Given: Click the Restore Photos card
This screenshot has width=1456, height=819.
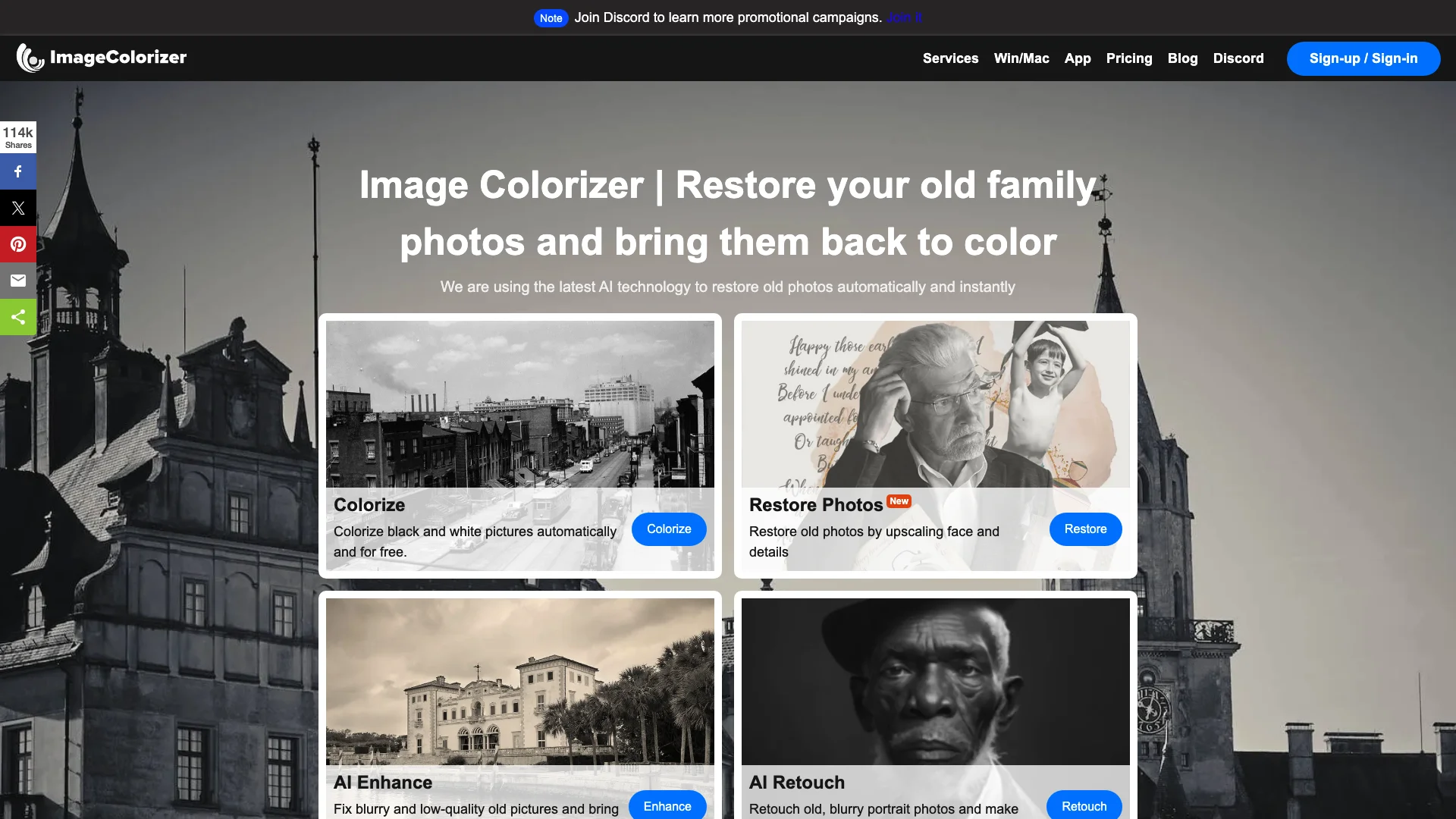Looking at the screenshot, I should [936, 445].
